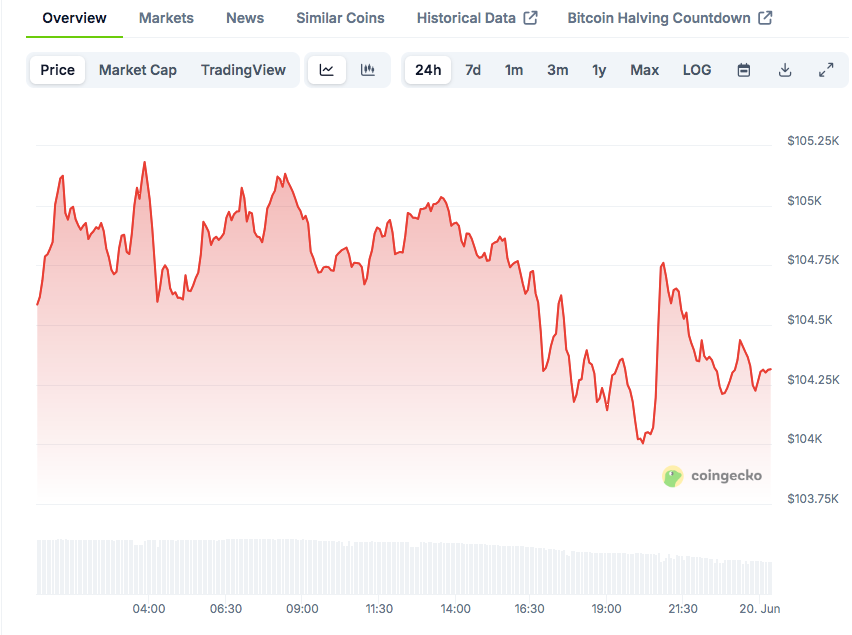Click the external link icon beside Bitcoin Halving Countdown

pyautogui.click(x=765, y=18)
